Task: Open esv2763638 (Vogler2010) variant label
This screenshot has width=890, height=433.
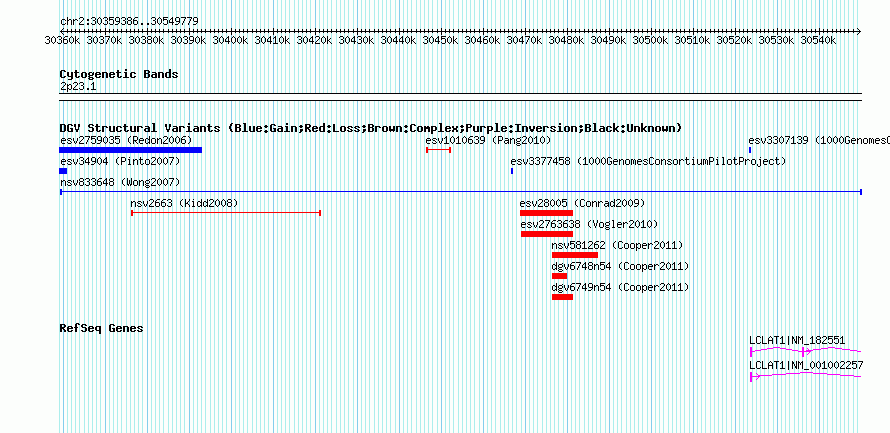Action: coord(589,225)
